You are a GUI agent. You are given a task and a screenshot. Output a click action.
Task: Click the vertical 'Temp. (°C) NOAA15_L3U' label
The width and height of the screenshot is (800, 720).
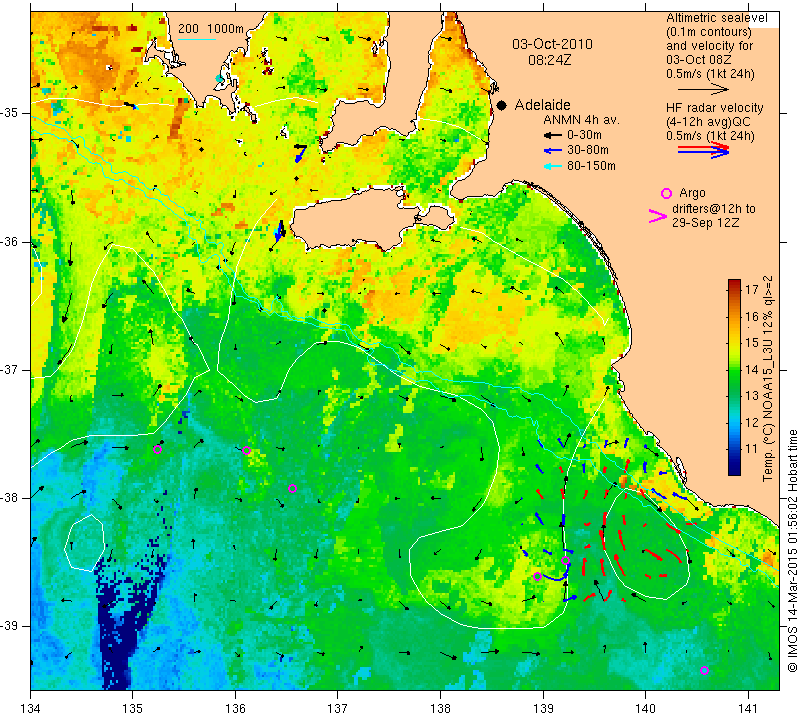click(x=768, y=378)
